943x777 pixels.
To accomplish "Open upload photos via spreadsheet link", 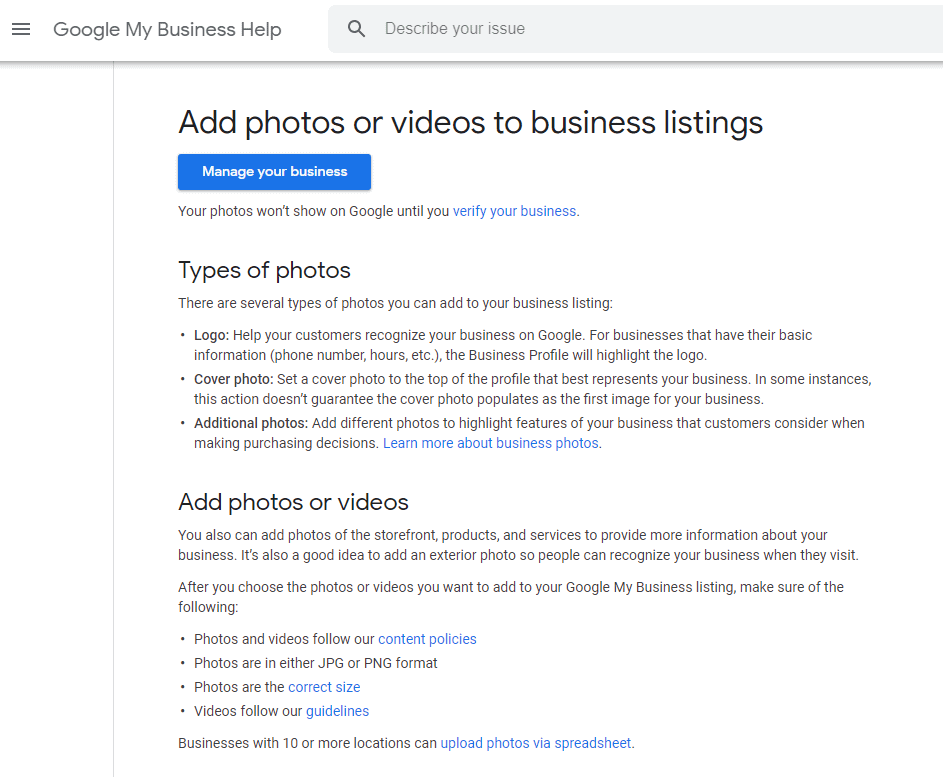I will 536,743.
